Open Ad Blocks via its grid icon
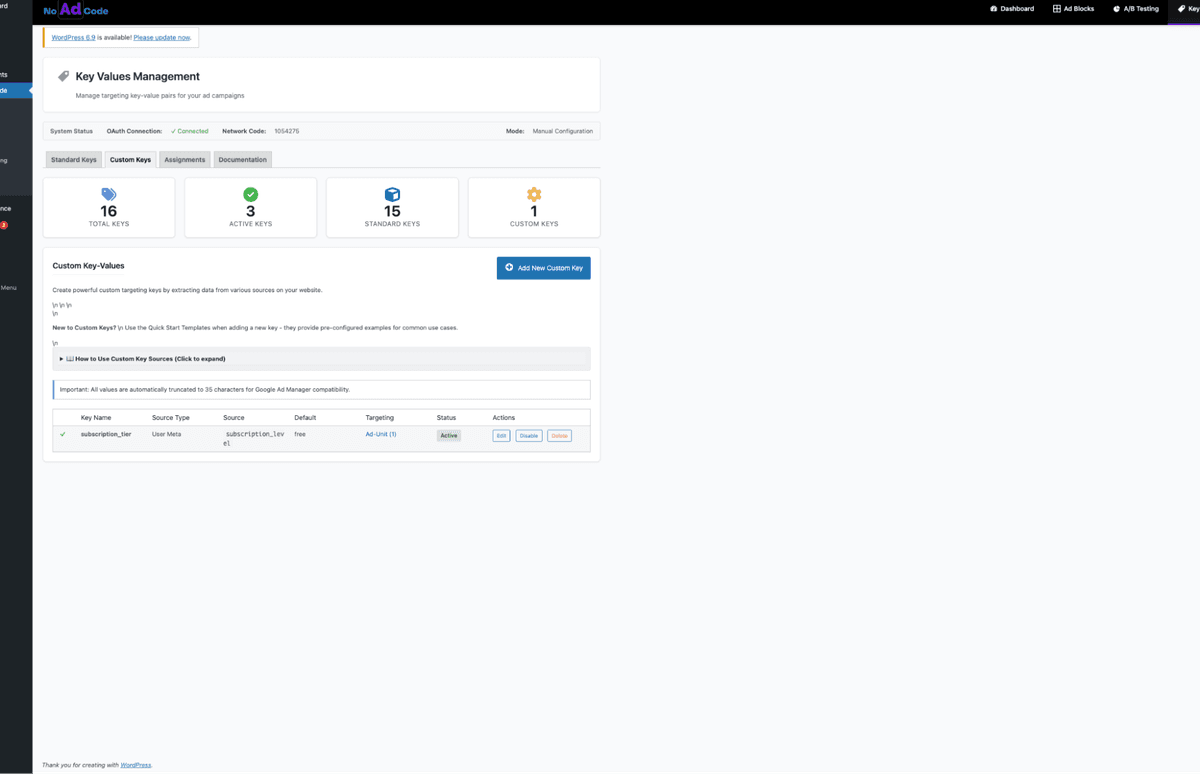The width and height of the screenshot is (1200, 774). (x=1055, y=9)
